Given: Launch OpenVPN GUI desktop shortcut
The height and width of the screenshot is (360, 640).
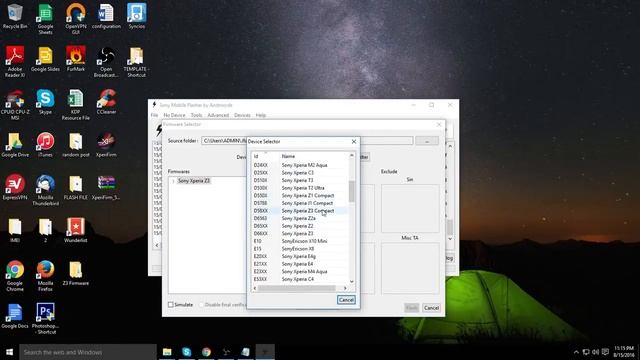Looking at the screenshot, I should 76,19.
